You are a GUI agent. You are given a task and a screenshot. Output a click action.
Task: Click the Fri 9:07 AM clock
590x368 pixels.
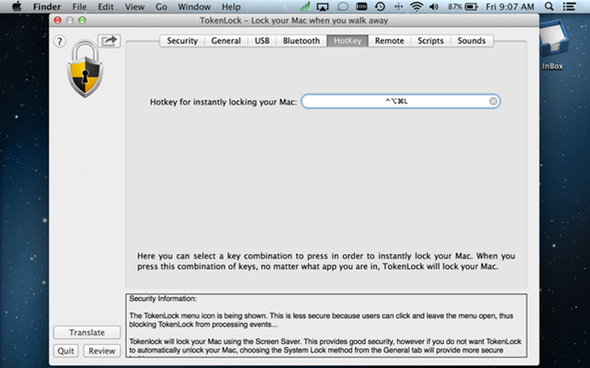(510, 7)
